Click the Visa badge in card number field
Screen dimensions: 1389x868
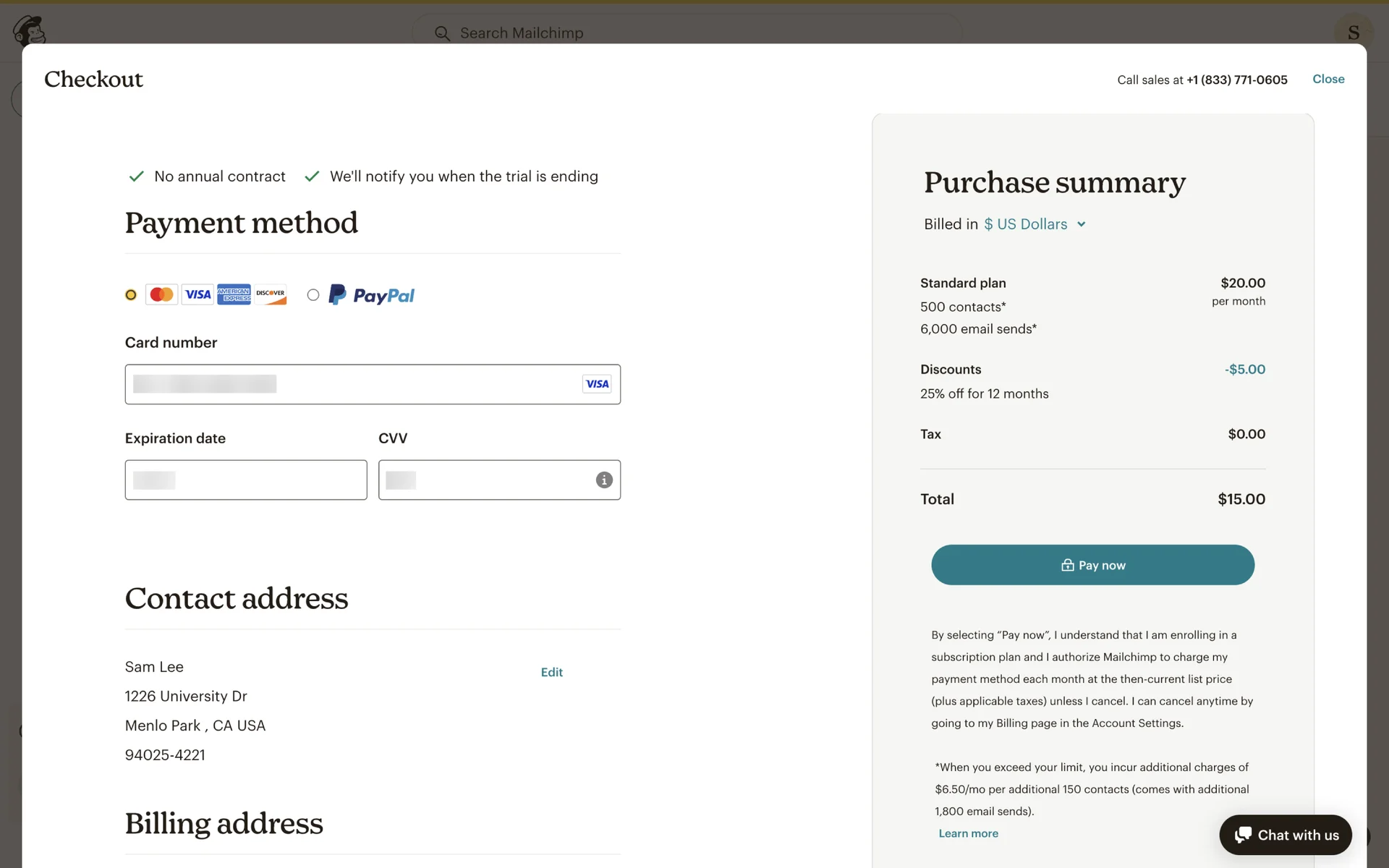click(597, 384)
